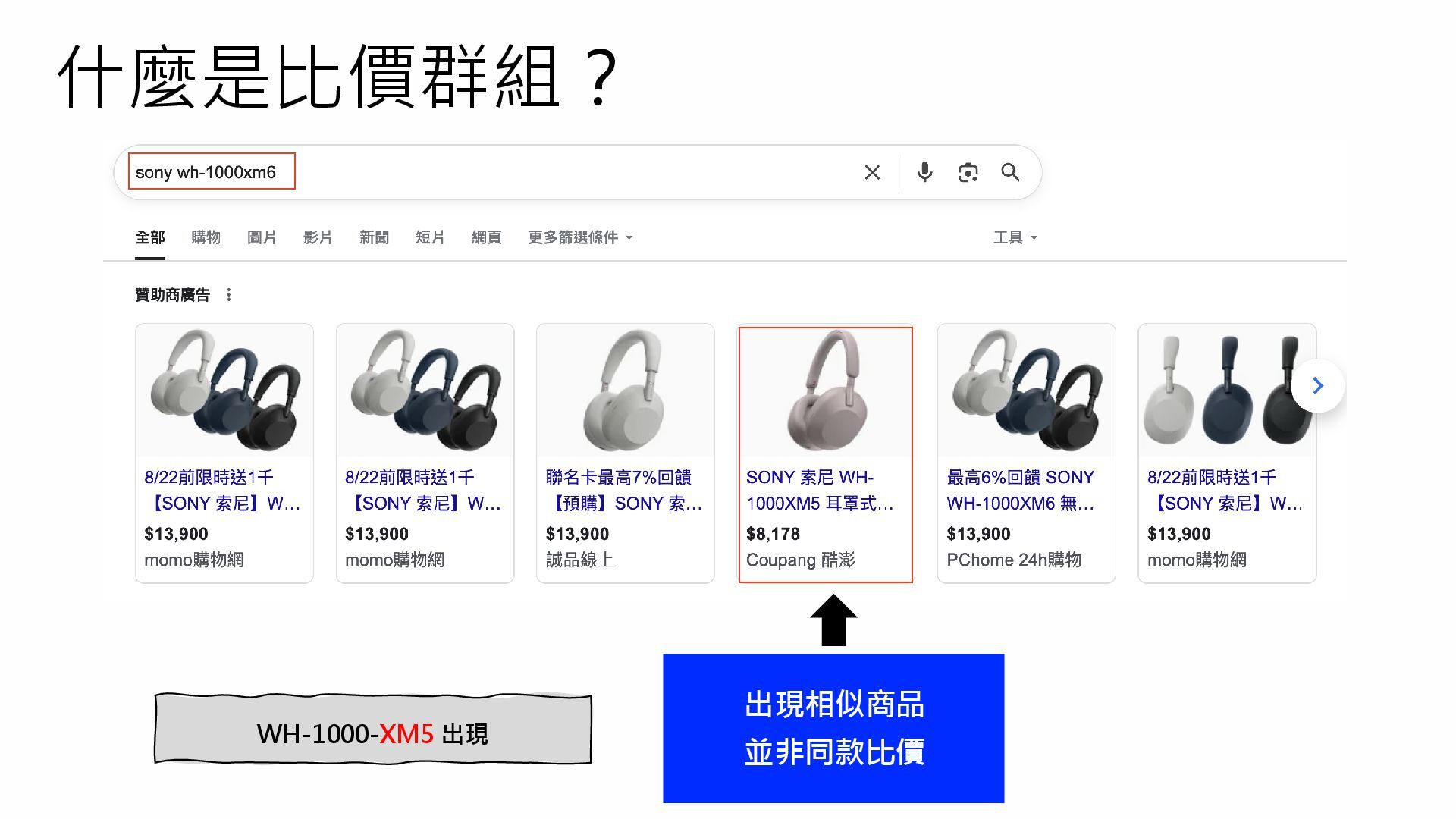
Task: Switch to the 圖片 tab
Action: click(x=262, y=237)
